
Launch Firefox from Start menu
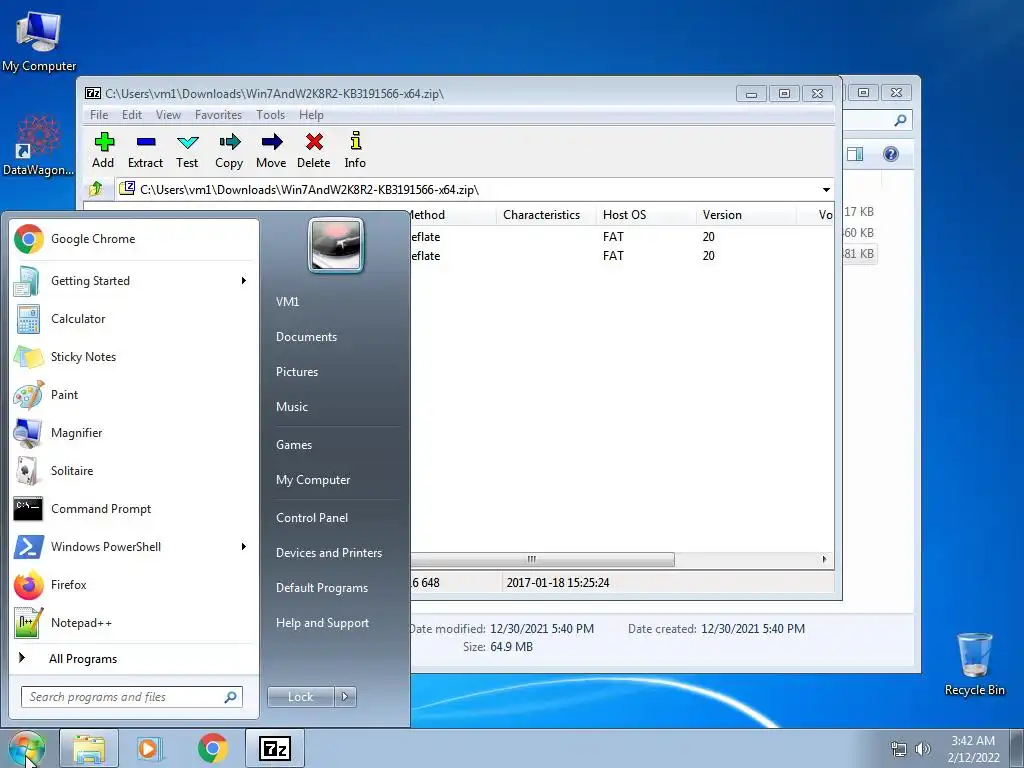[x=134, y=584]
